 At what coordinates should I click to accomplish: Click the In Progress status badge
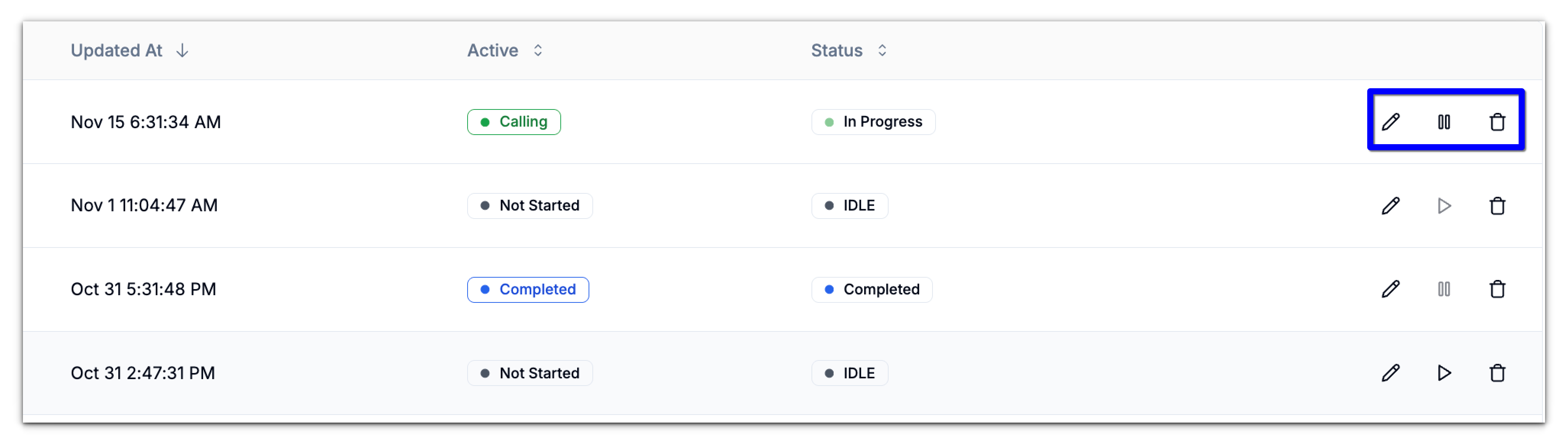[873, 122]
